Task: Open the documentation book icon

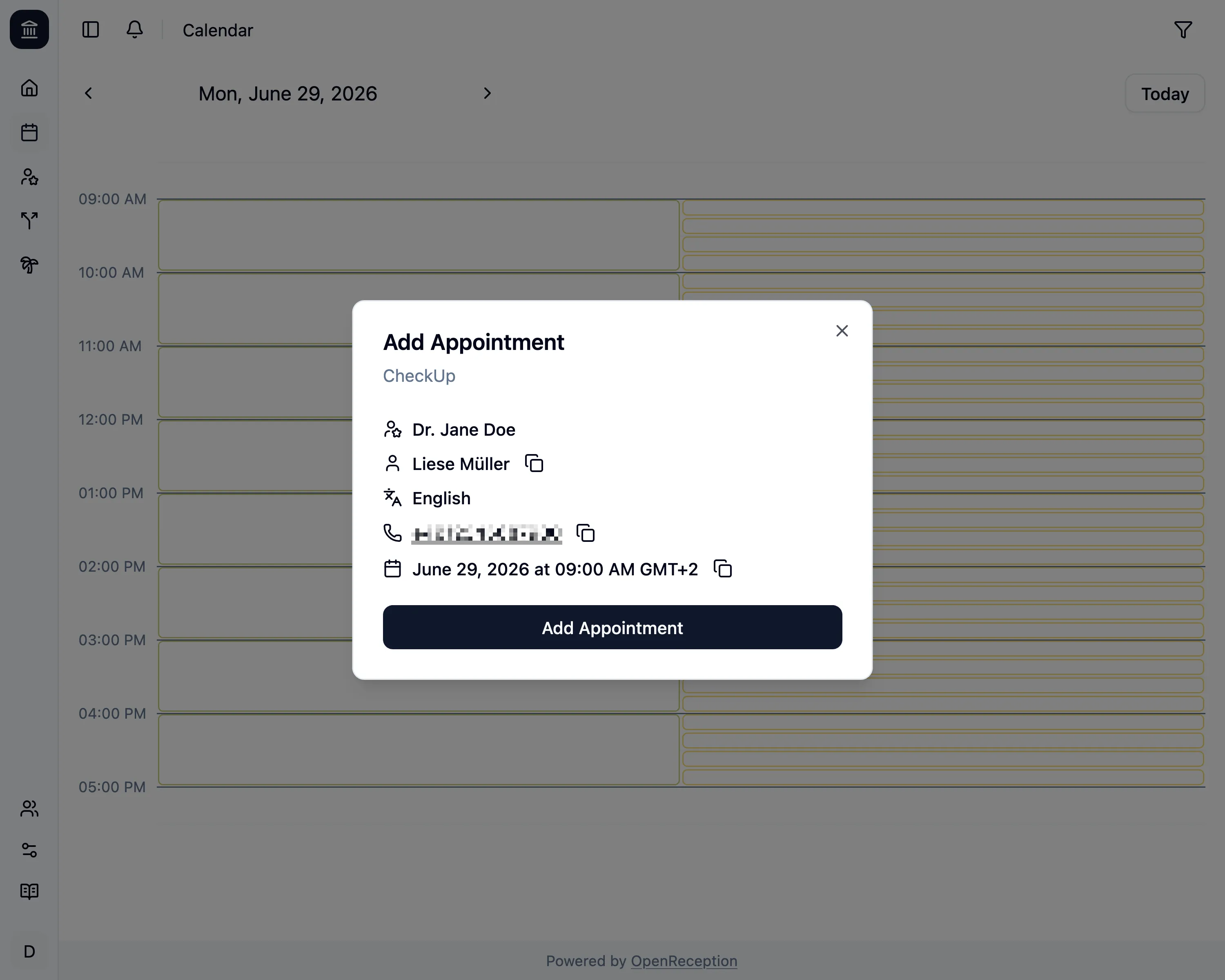Action: point(29,891)
